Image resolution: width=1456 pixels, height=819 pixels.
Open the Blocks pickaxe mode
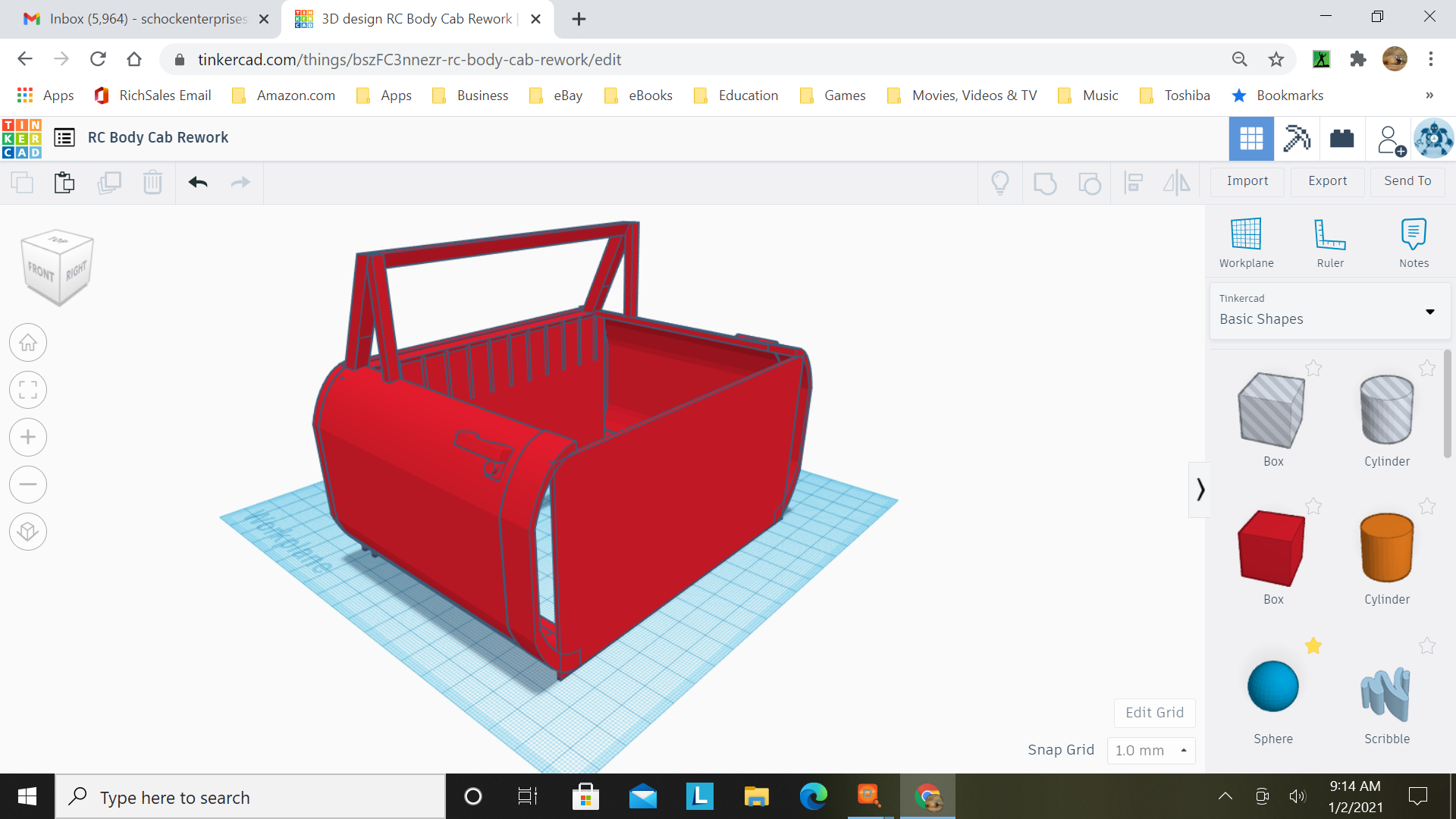click(1297, 138)
